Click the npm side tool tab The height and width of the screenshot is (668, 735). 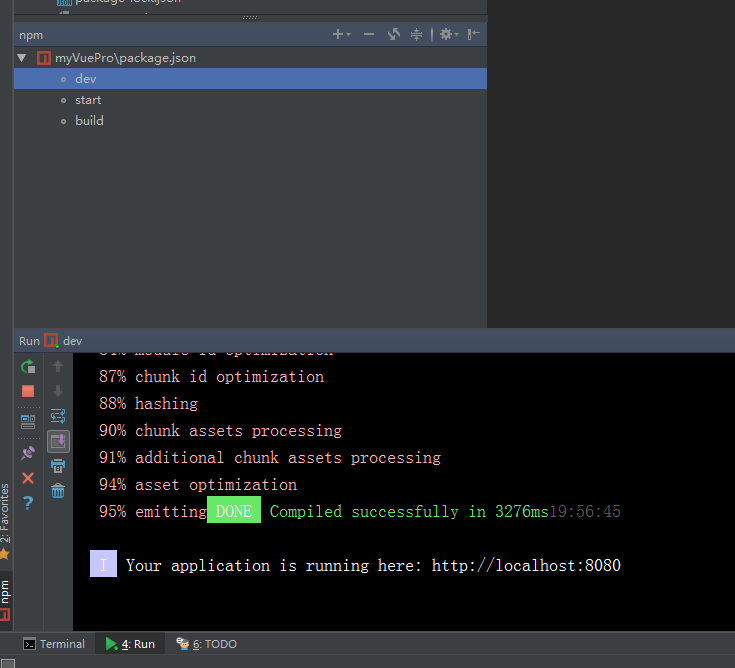(5, 601)
